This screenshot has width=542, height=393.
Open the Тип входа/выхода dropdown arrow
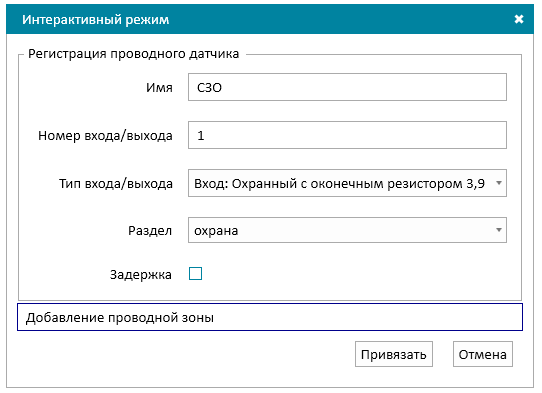click(x=498, y=183)
